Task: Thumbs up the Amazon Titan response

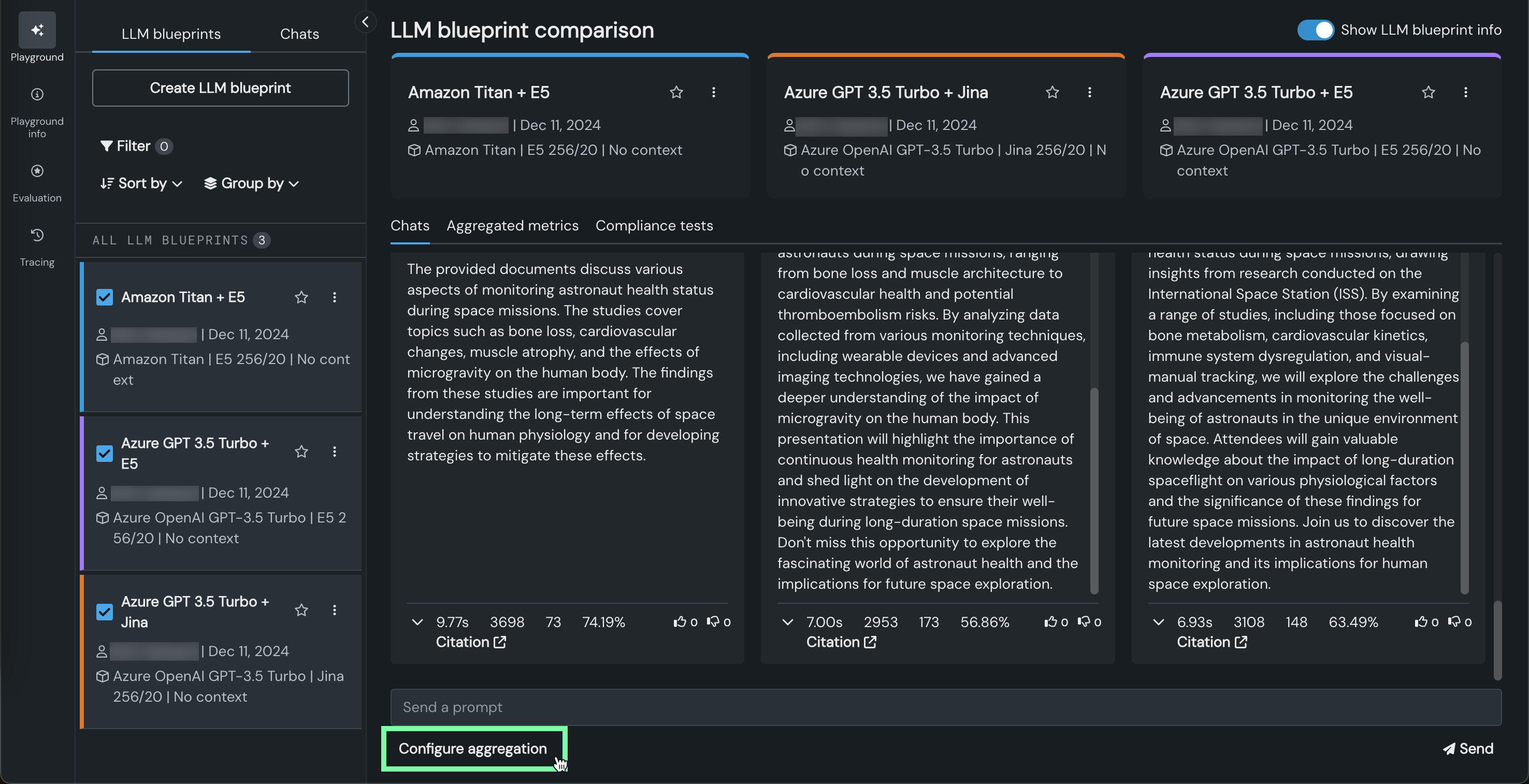Action: pyautogui.click(x=679, y=621)
